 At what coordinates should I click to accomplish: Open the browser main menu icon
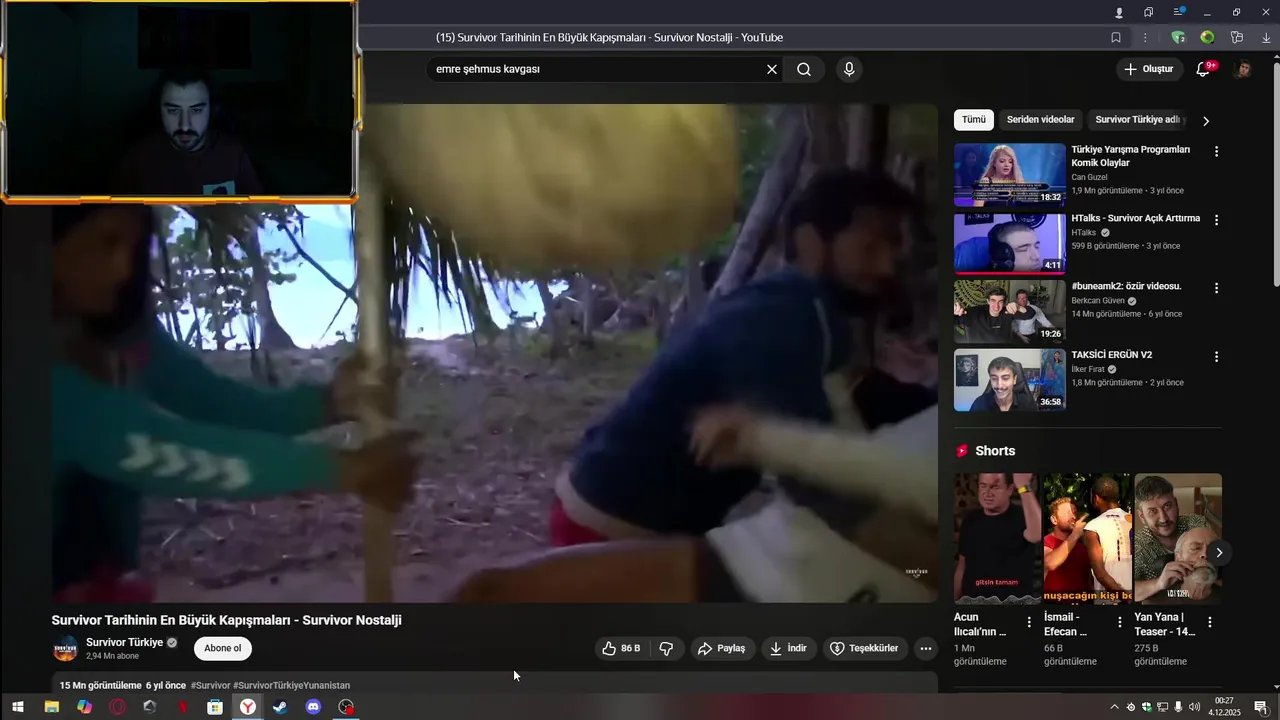click(x=1178, y=12)
